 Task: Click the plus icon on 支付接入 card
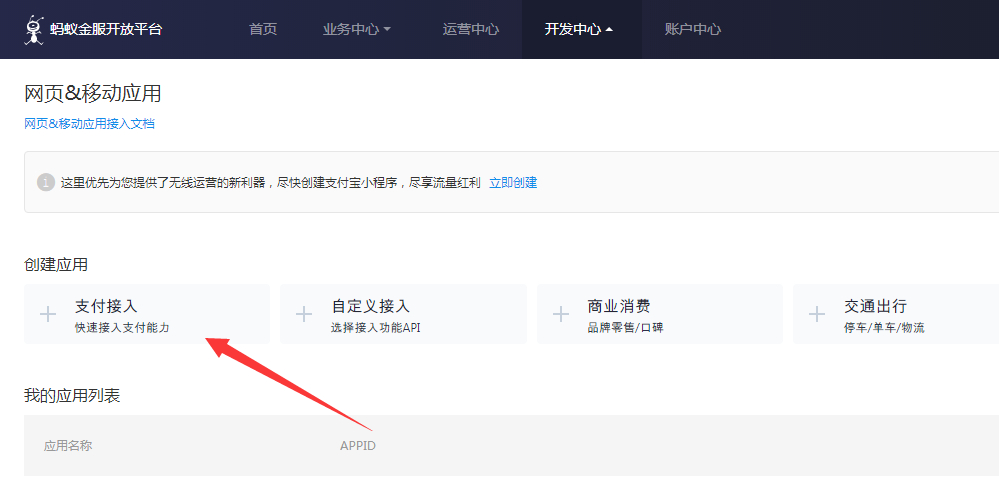coord(48,315)
